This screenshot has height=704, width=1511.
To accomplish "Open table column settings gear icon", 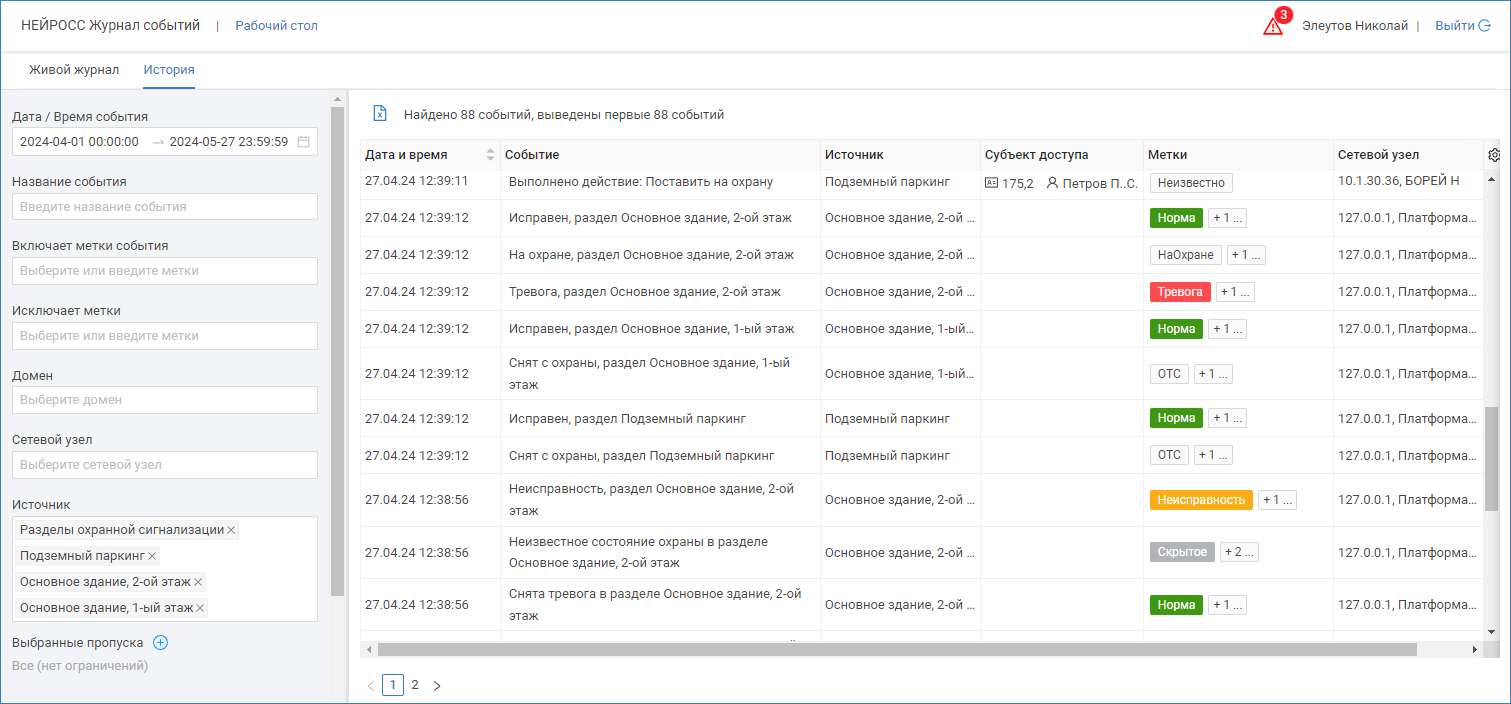I will click(x=1494, y=155).
